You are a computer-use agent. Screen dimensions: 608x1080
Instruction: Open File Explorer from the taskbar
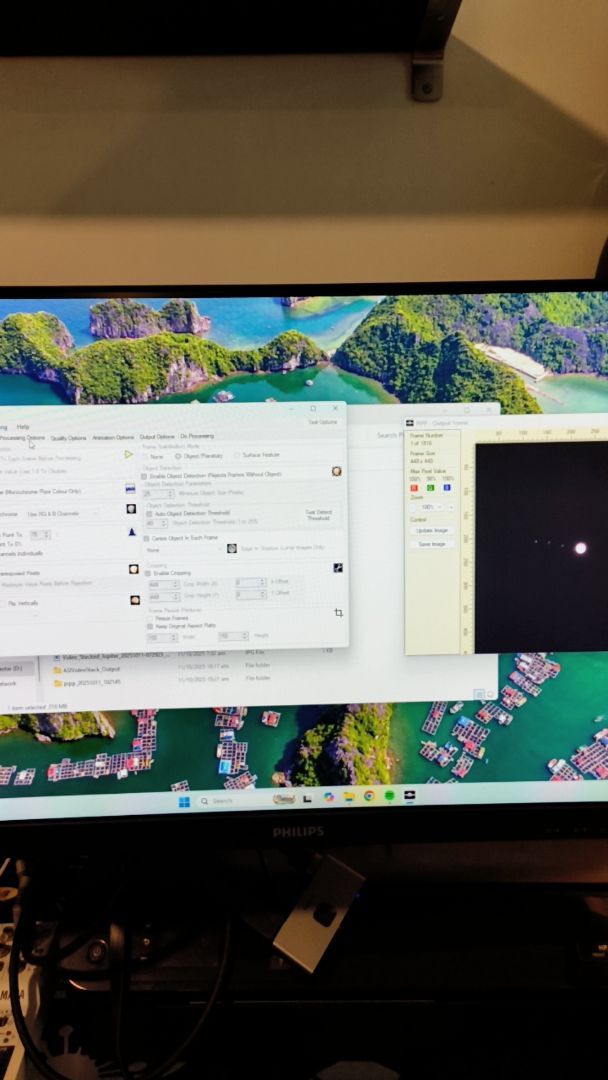click(349, 796)
